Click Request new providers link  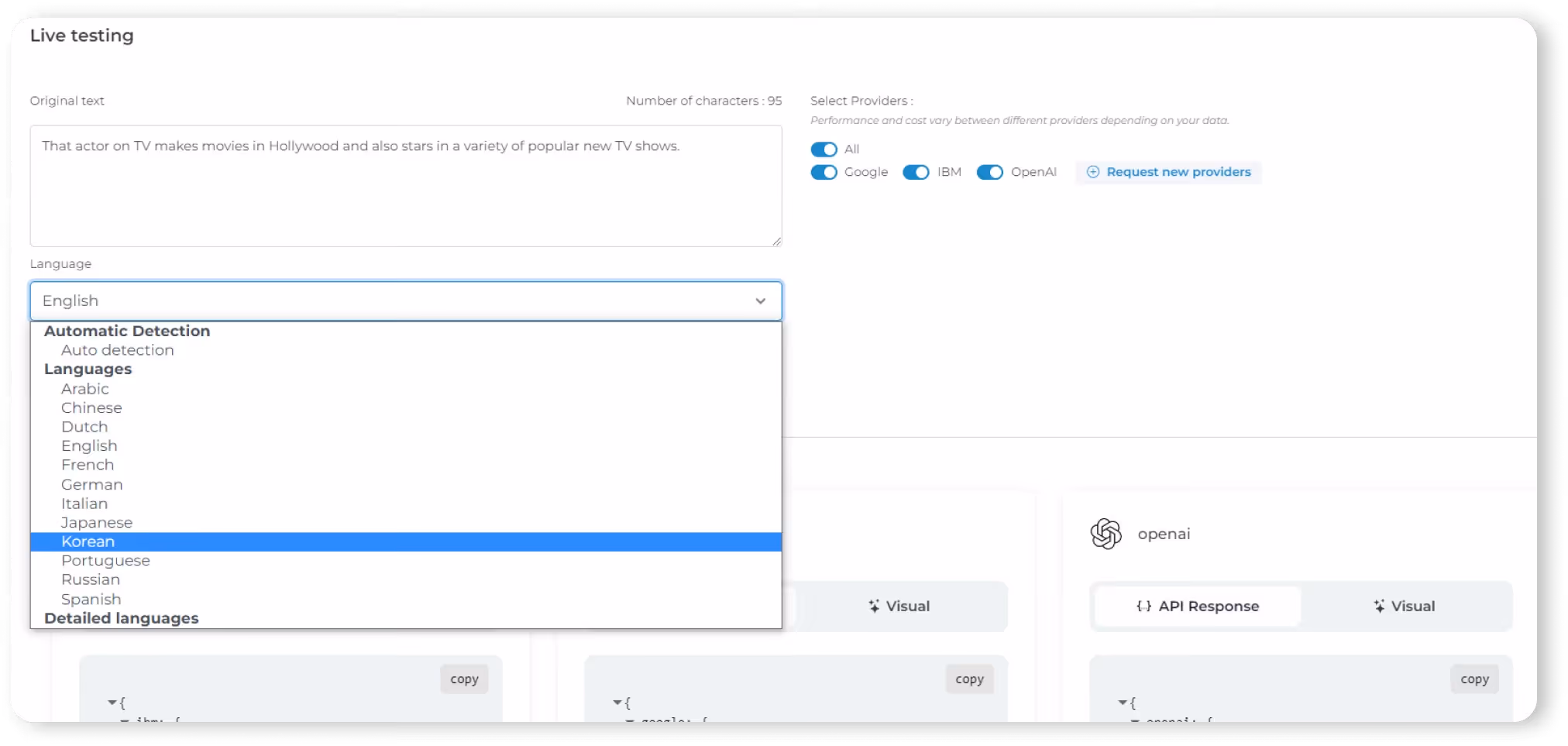coord(1168,172)
